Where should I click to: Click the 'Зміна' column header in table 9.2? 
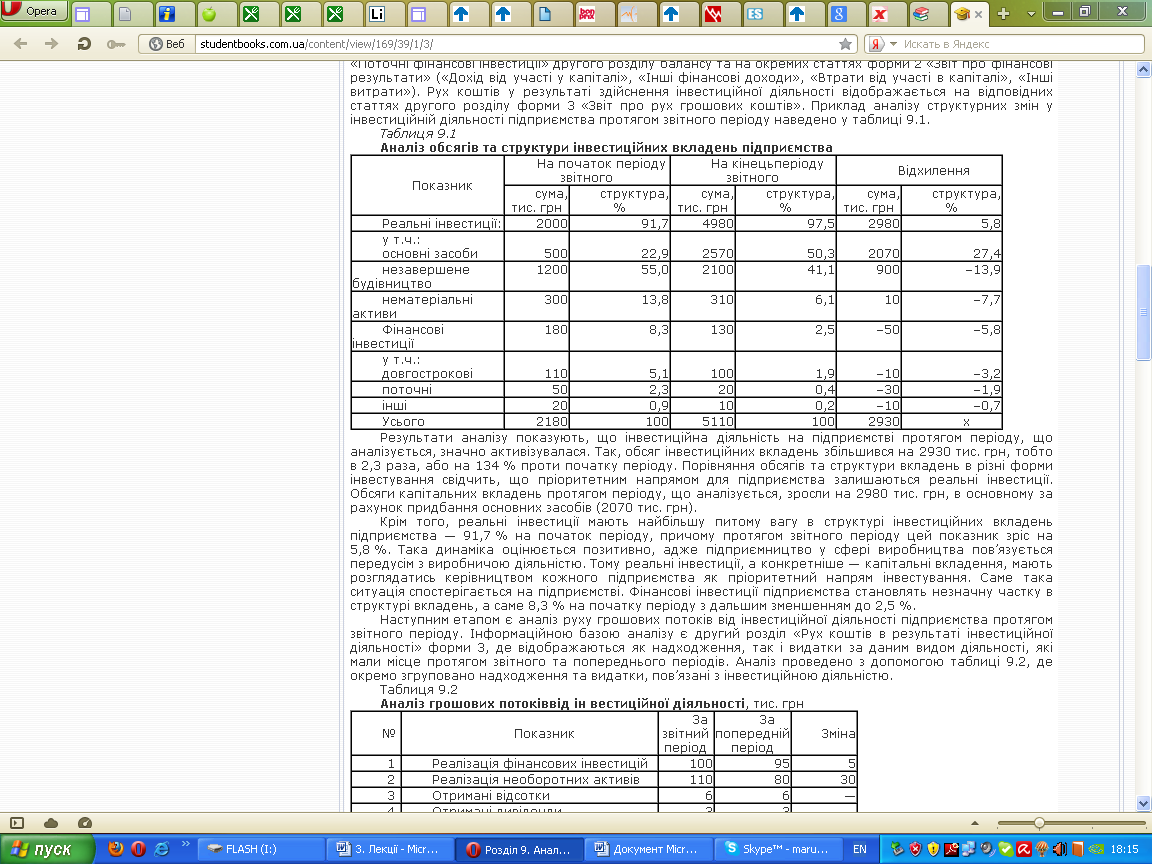point(838,733)
